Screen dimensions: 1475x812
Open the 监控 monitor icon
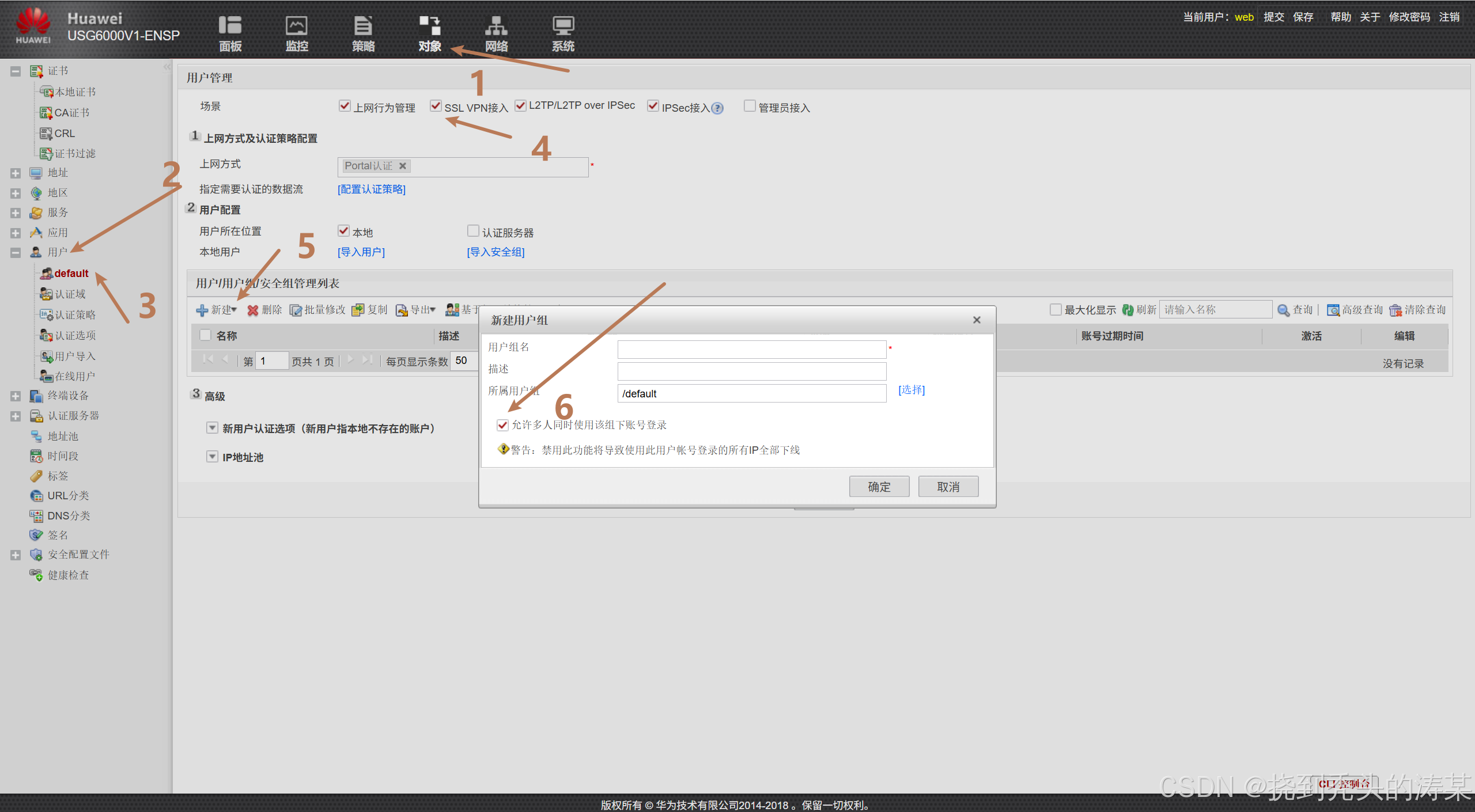(x=297, y=26)
